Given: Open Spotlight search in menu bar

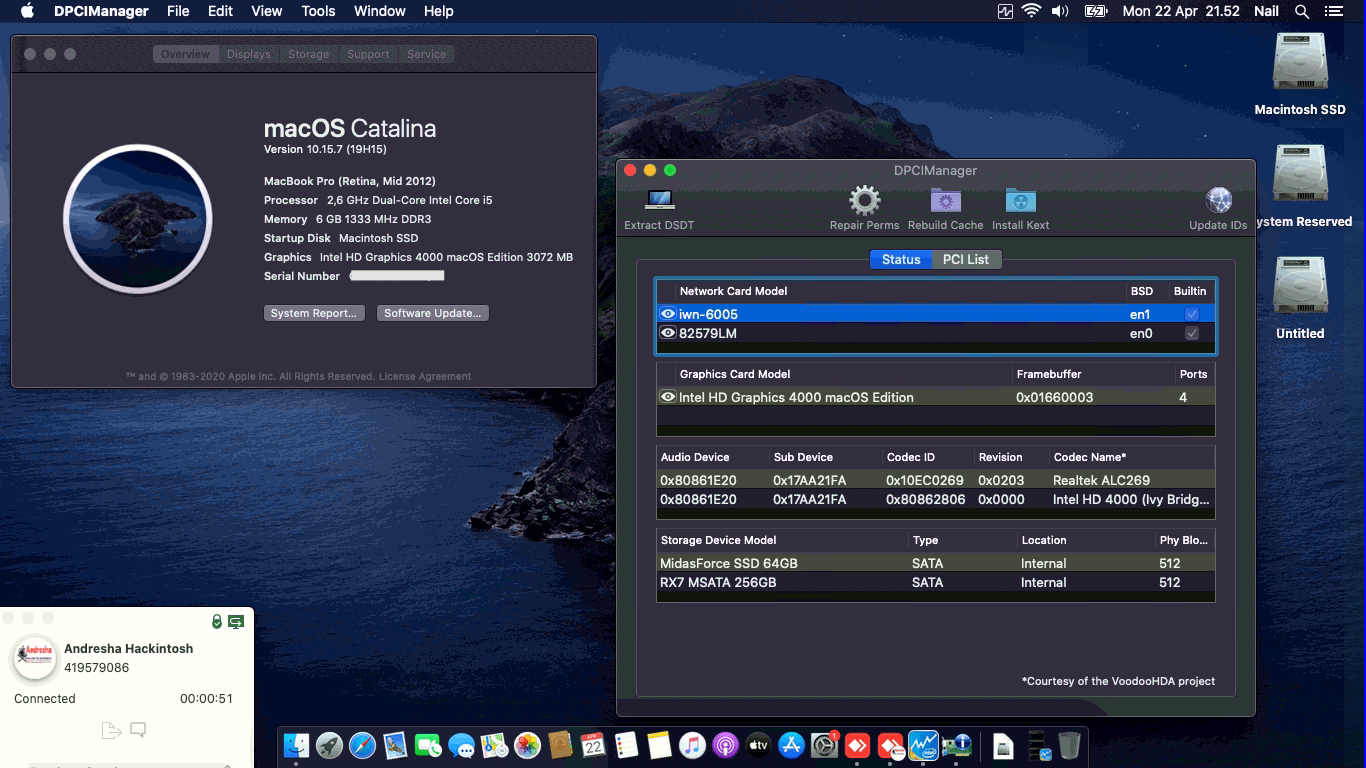Looking at the screenshot, I should [x=1301, y=11].
